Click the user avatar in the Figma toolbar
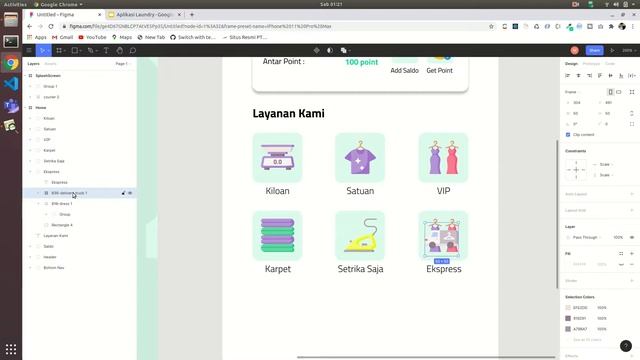The height and width of the screenshot is (360, 640). click(575, 51)
